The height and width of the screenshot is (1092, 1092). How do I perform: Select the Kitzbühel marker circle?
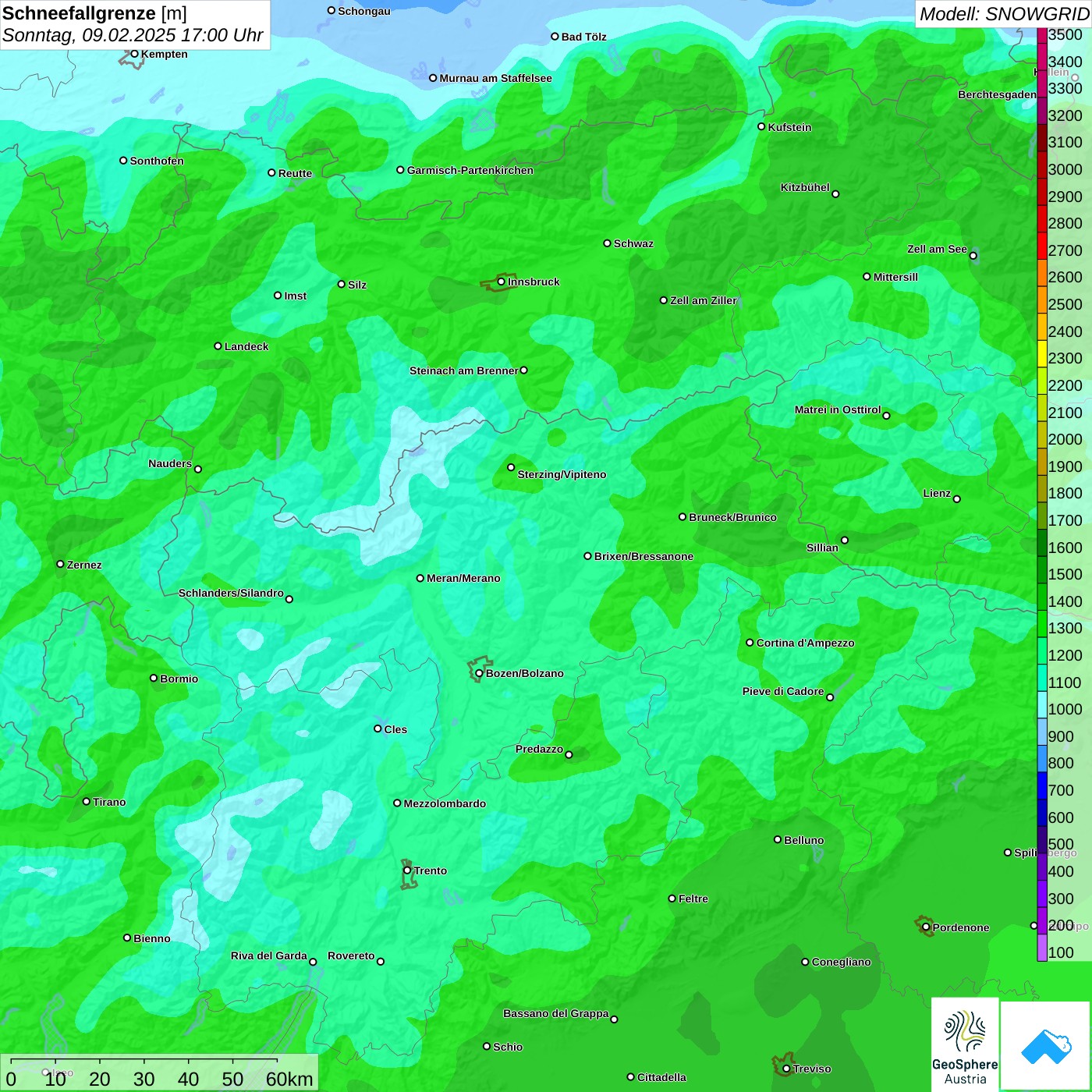[x=835, y=194]
